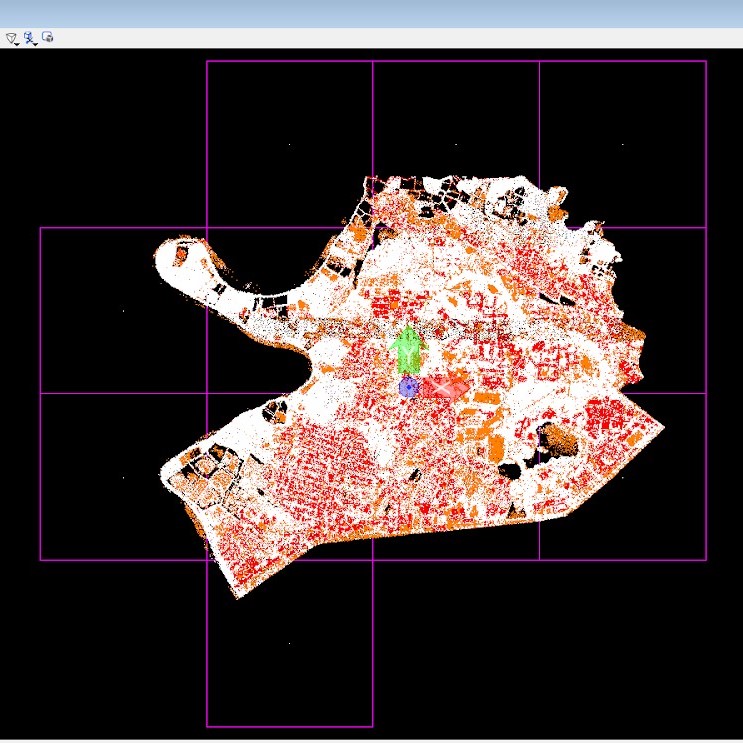Open the cube-with-axes transform dropdown
Image resolution: width=743 pixels, height=743 pixels.
click(30, 38)
